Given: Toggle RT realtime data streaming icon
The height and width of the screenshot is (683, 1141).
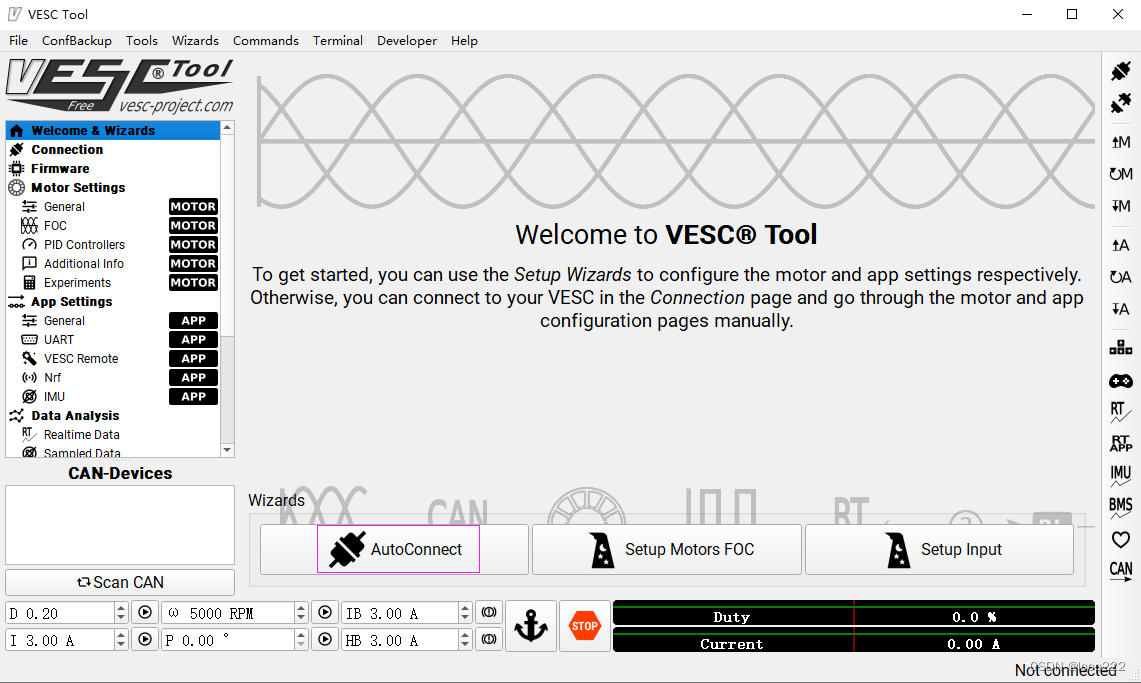Looking at the screenshot, I should (x=1121, y=412).
